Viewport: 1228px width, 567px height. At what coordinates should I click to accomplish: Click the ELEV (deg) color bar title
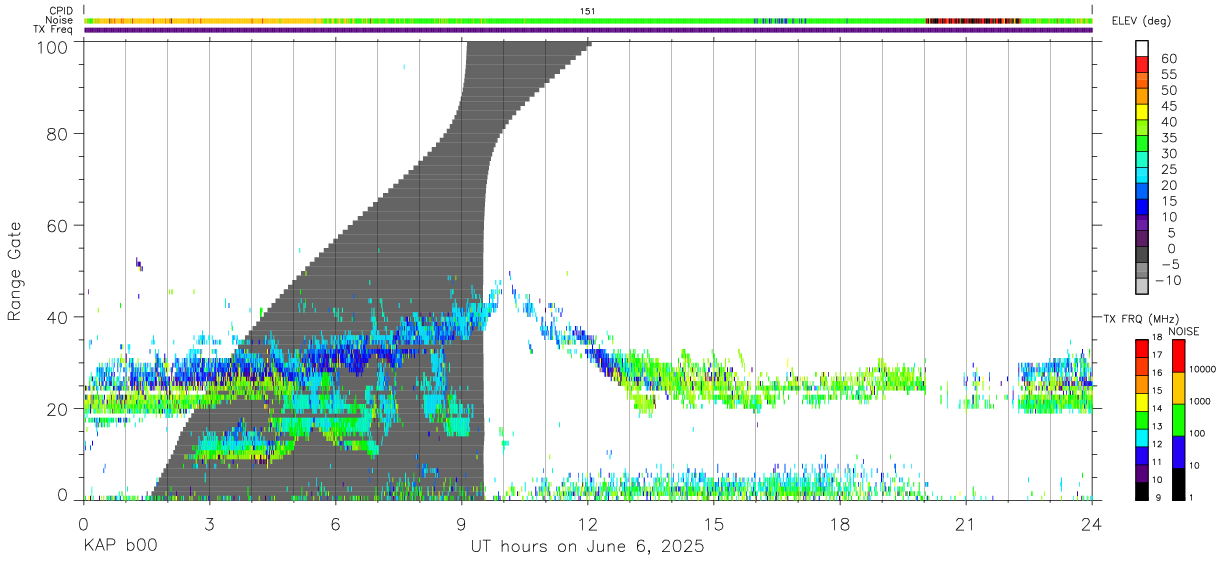click(x=1141, y=21)
